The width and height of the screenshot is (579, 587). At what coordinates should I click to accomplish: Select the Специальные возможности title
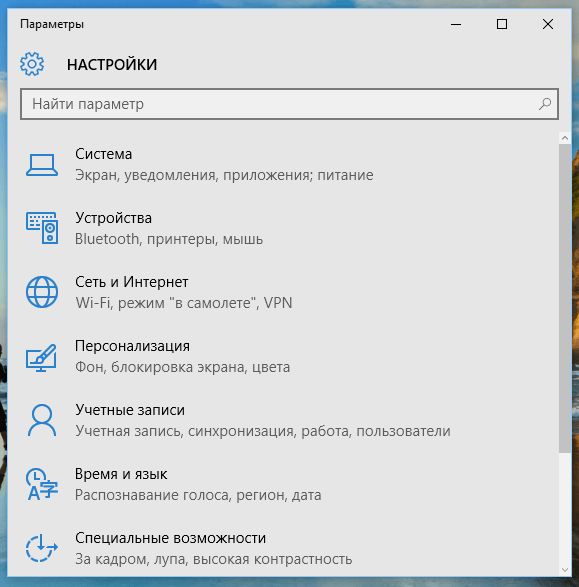171,538
